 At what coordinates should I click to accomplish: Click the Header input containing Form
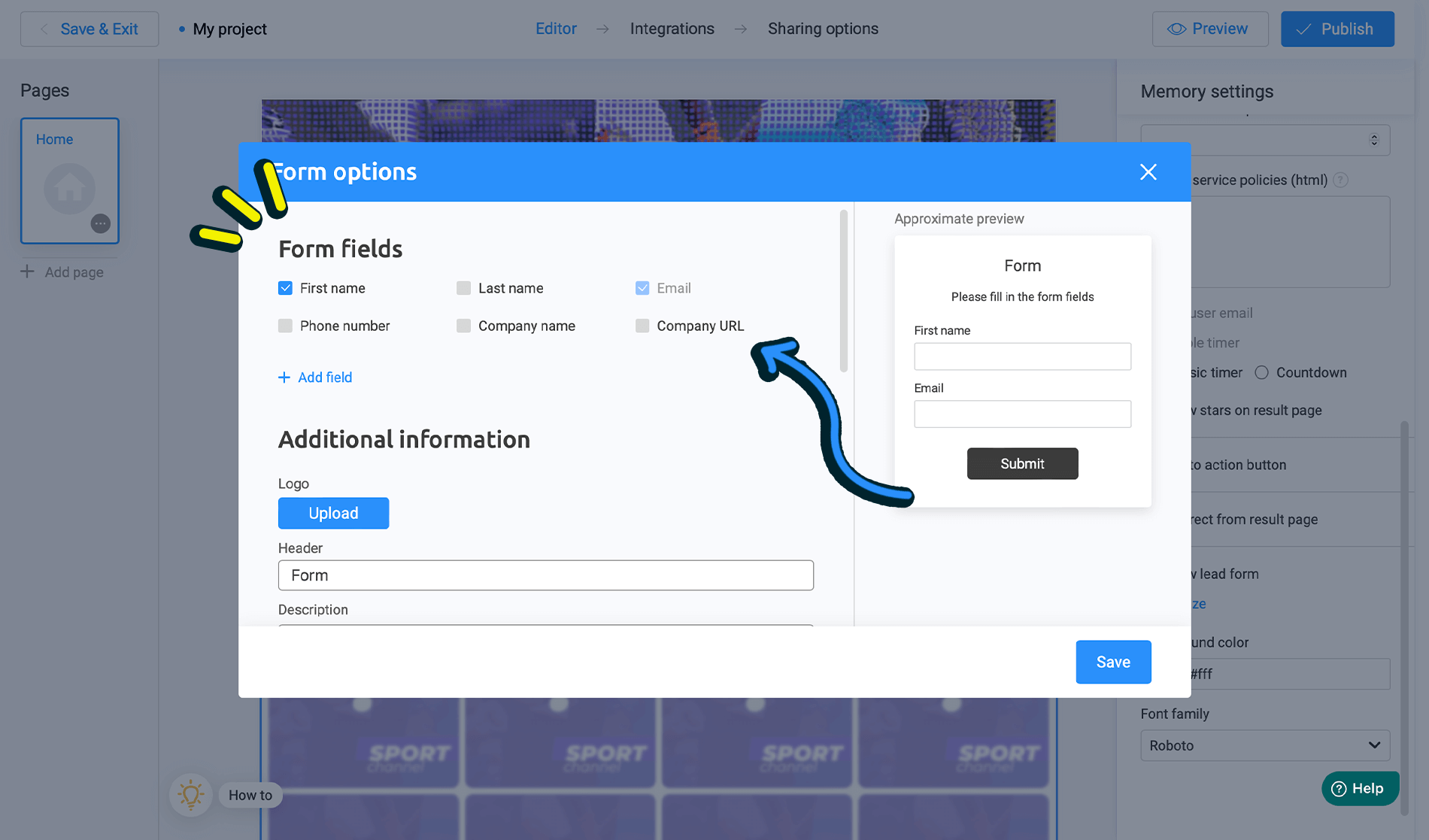point(546,575)
